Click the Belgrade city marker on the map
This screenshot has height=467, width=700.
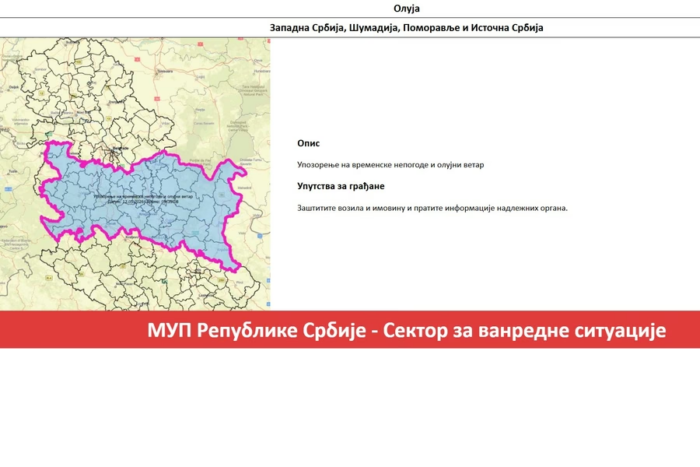(115, 153)
